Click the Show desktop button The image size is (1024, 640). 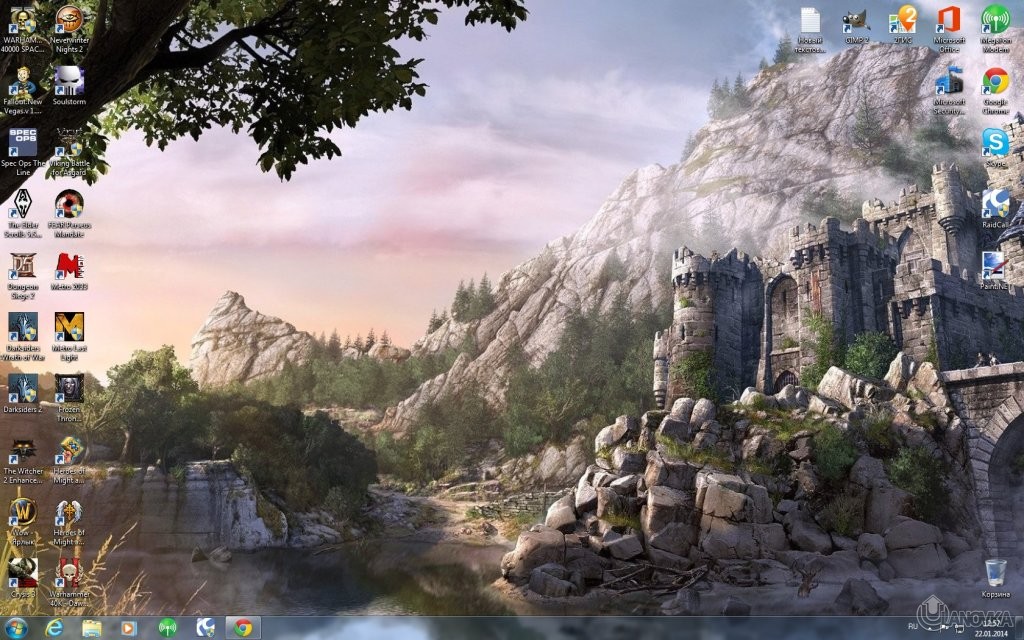[x=1019, y=628]
